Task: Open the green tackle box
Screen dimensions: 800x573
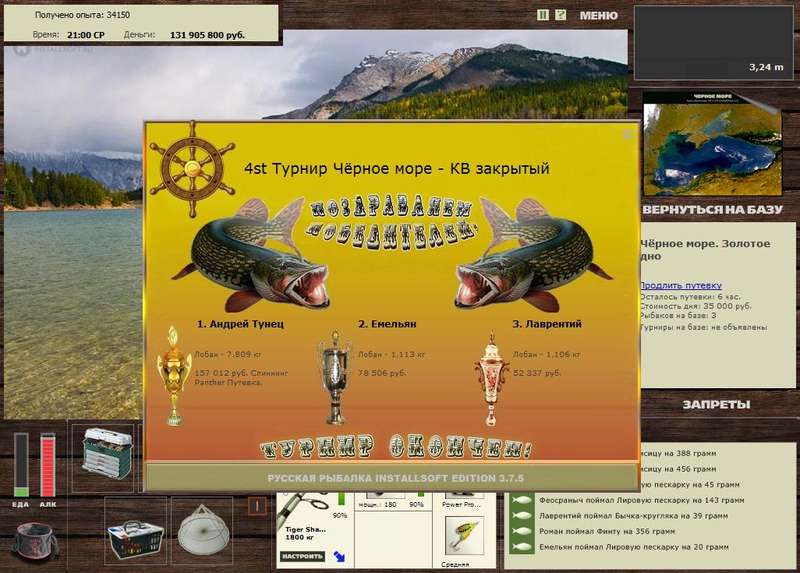Action: [106, 454]
